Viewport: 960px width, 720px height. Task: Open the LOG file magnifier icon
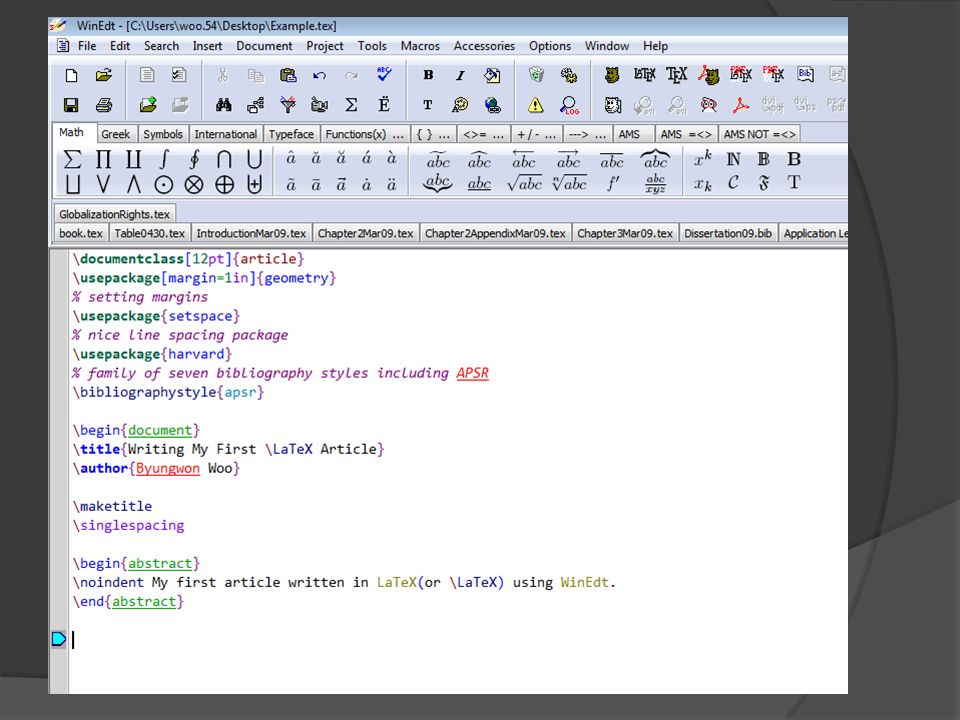pyautogui.click(x=569, y=105)
